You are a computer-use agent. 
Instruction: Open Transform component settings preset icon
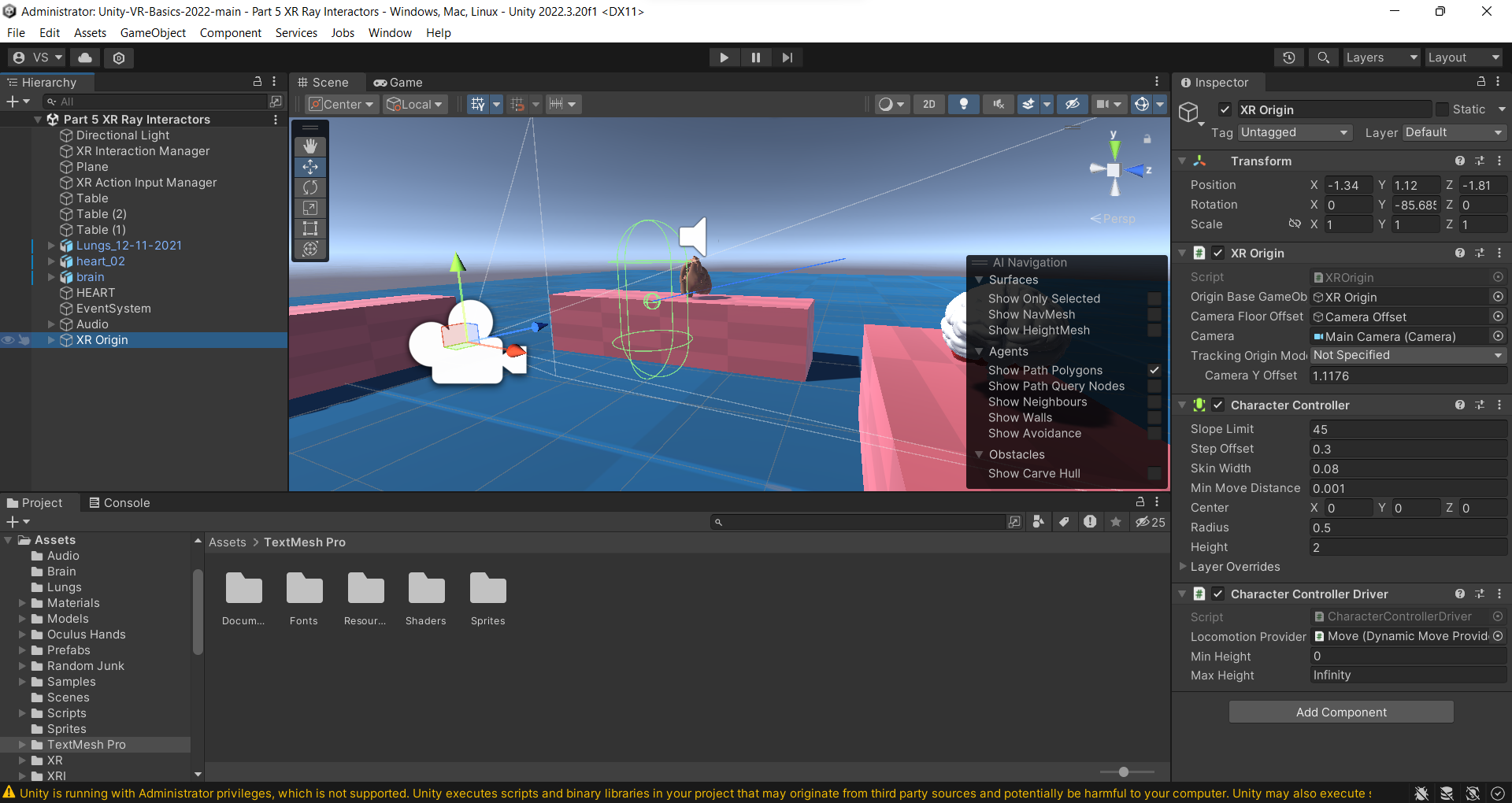1480,161
